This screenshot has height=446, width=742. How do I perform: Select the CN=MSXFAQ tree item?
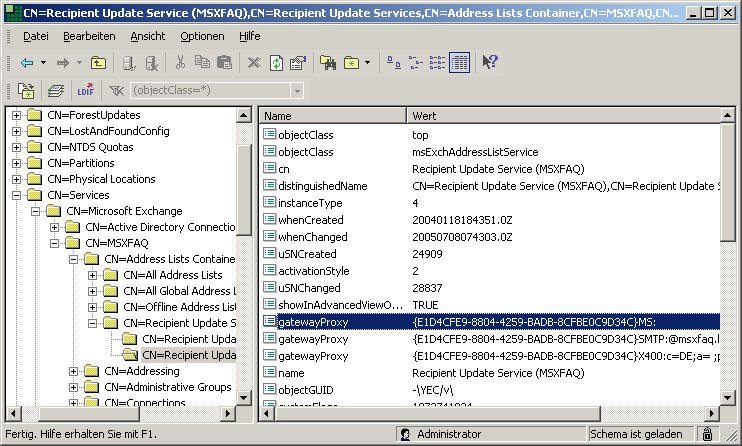pos(116,243)
